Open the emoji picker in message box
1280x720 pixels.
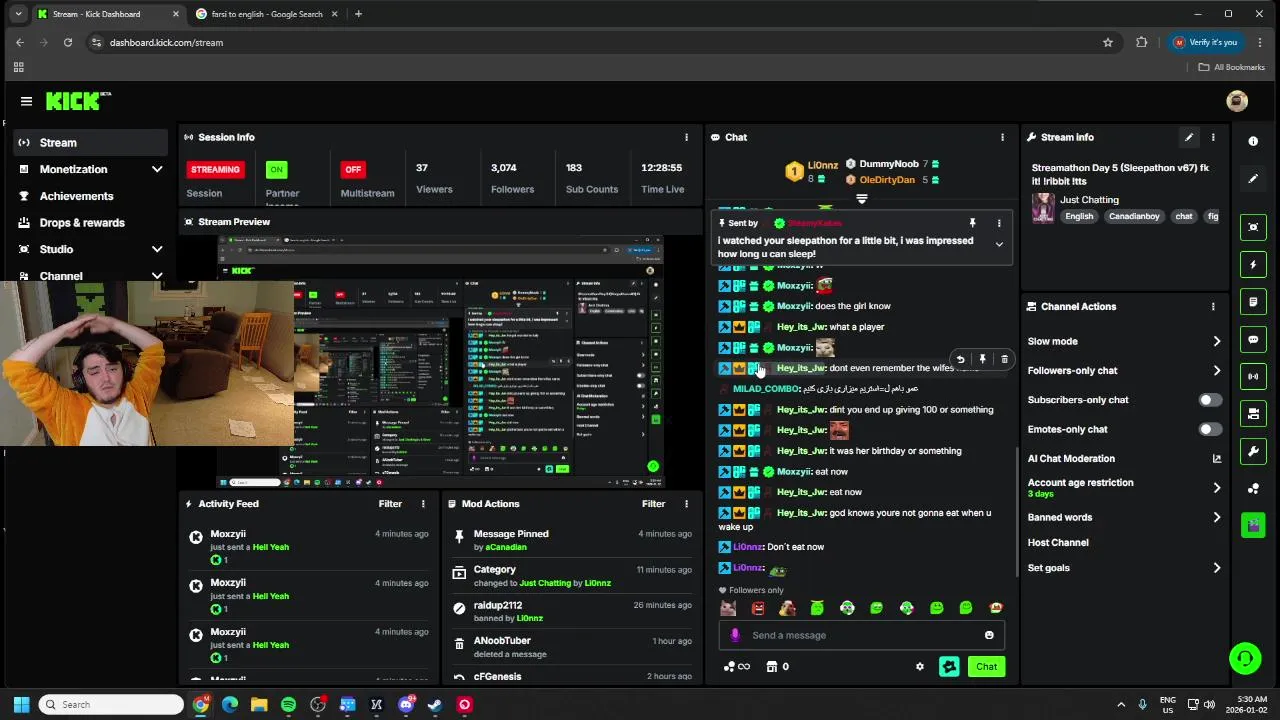tap(989, 635)
